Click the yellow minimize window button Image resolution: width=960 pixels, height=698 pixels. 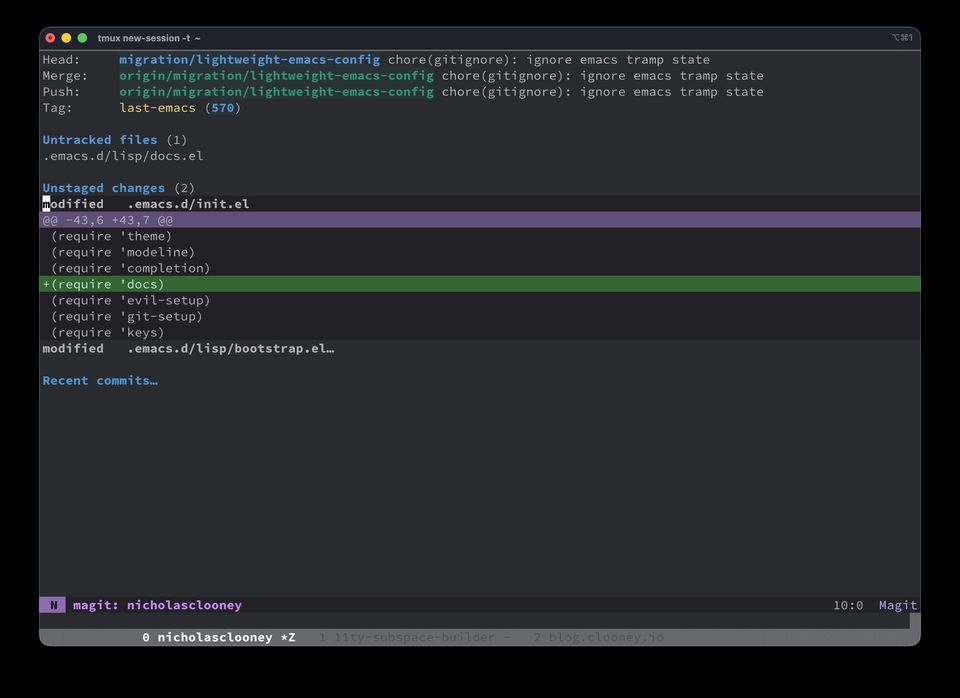[x=66, y=38]
